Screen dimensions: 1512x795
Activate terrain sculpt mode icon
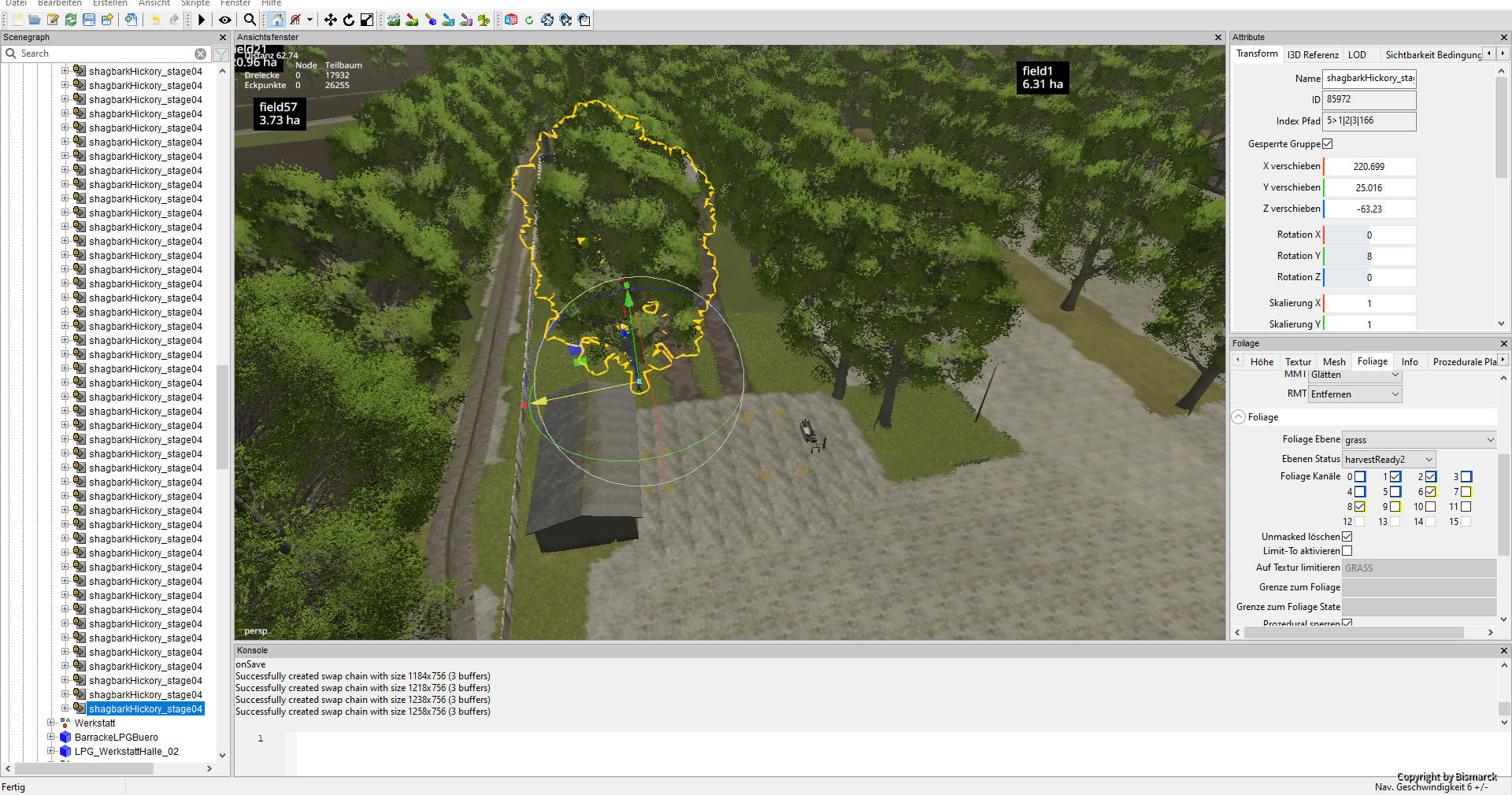point(394,20)
